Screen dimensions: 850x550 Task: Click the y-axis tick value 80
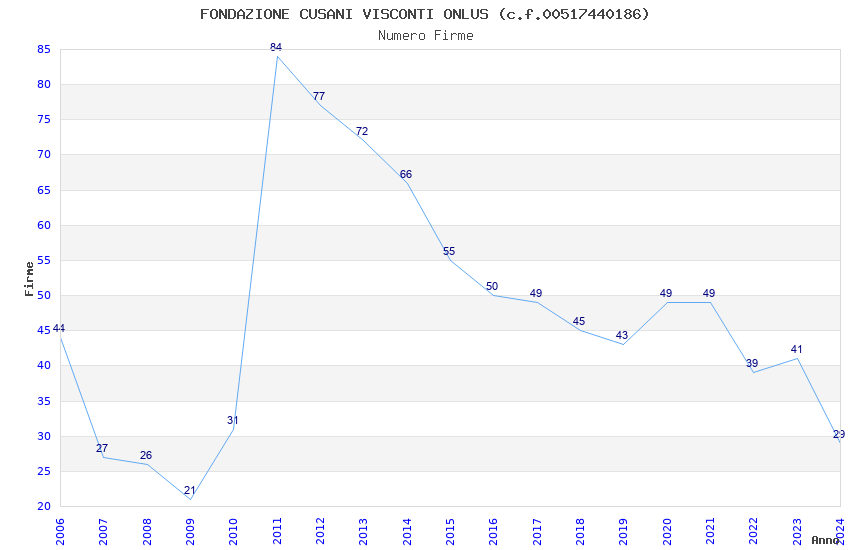pos(44,84)
